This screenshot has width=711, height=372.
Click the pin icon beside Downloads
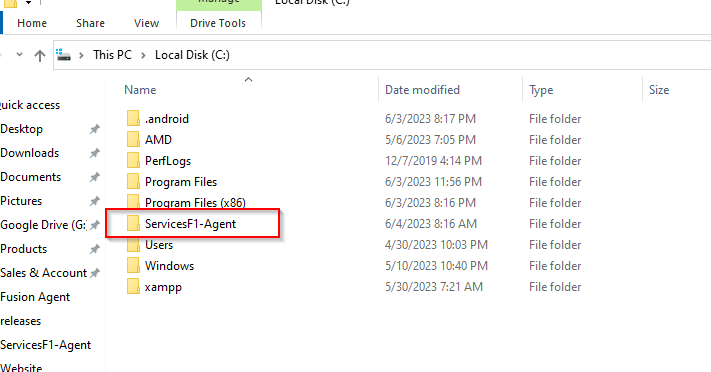click(x=94, y=153)
